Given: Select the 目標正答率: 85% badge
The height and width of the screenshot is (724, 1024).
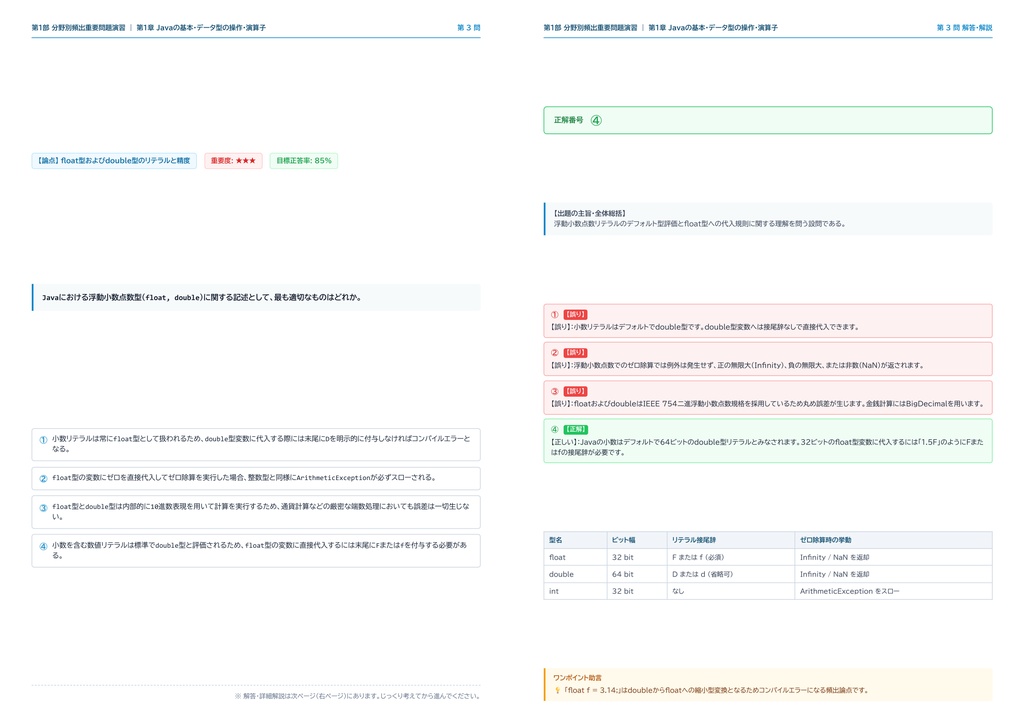Looking at the screenshot, I should point(304,161).
